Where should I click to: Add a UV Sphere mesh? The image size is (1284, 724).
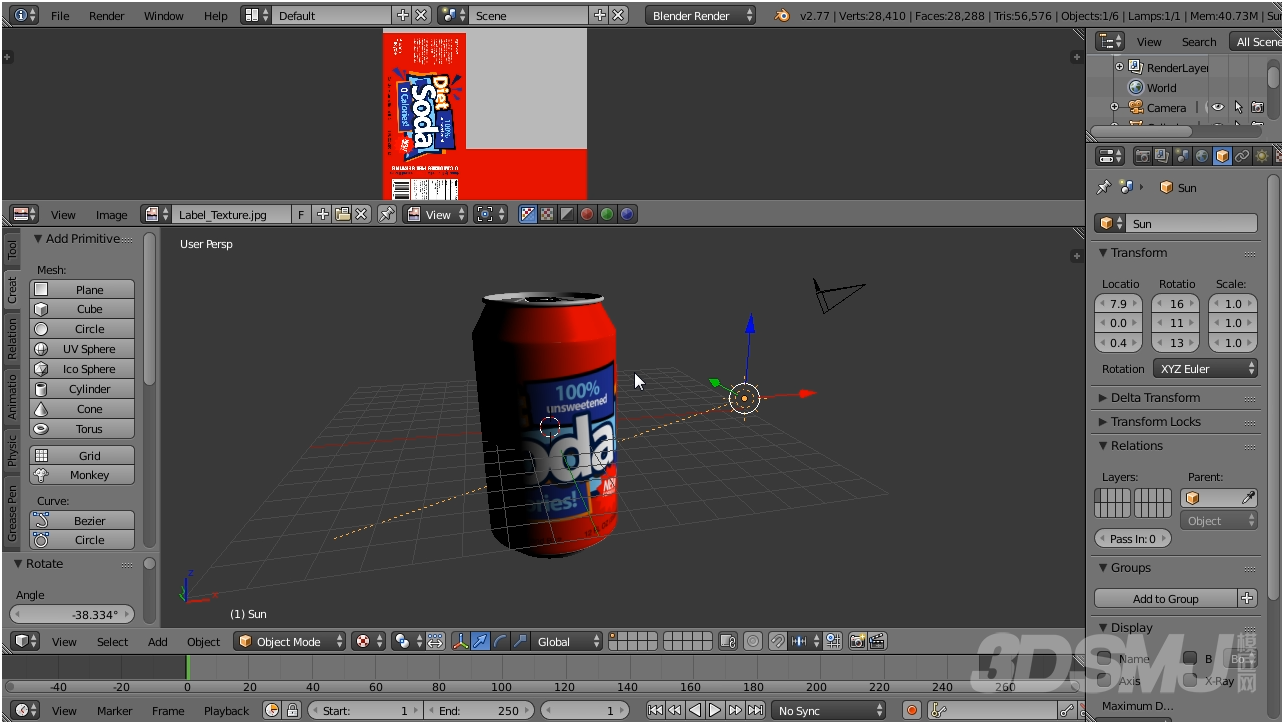point(82,349)
